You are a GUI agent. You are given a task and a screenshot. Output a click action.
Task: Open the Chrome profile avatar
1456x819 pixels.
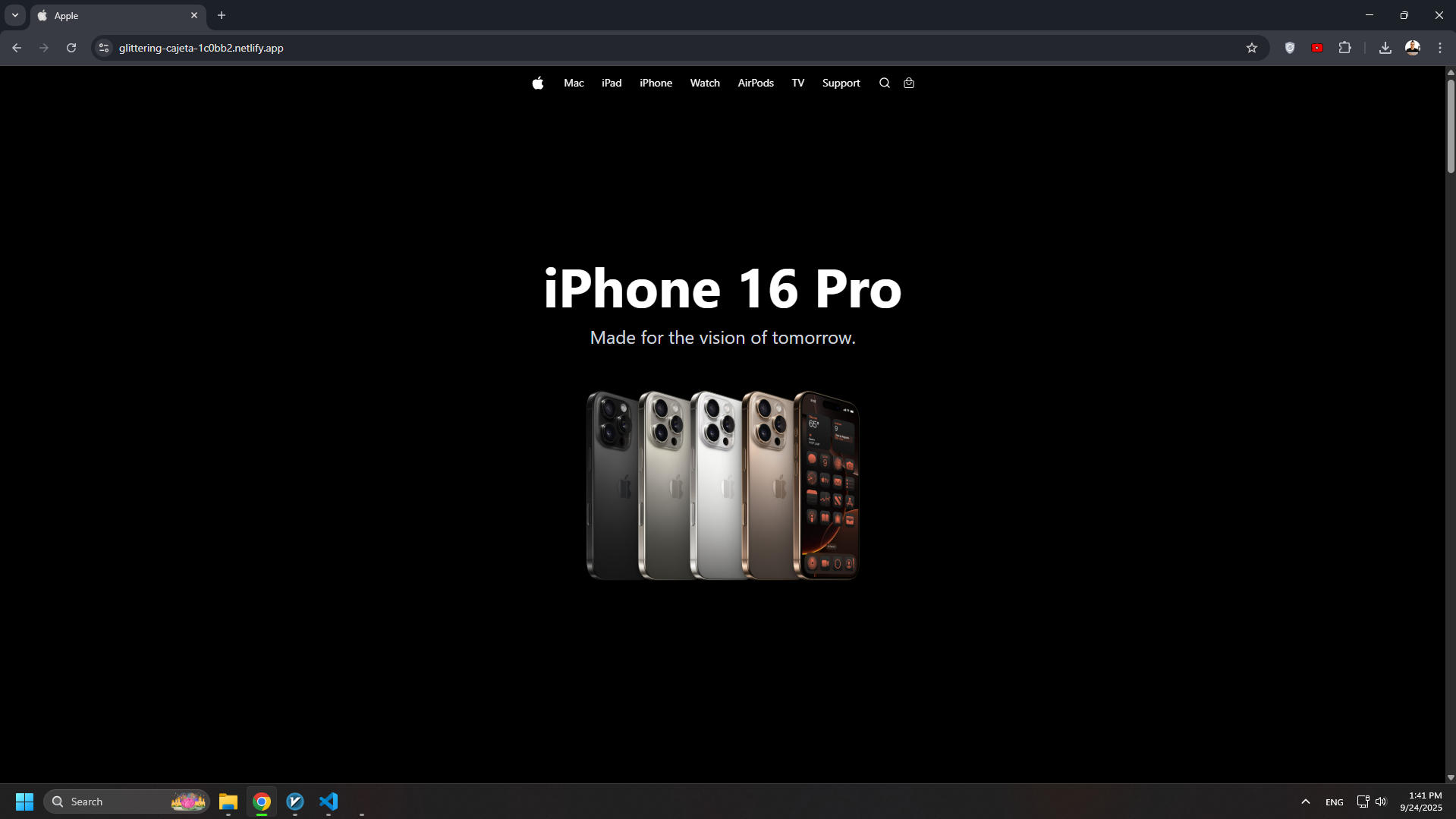pos(1413,48)
